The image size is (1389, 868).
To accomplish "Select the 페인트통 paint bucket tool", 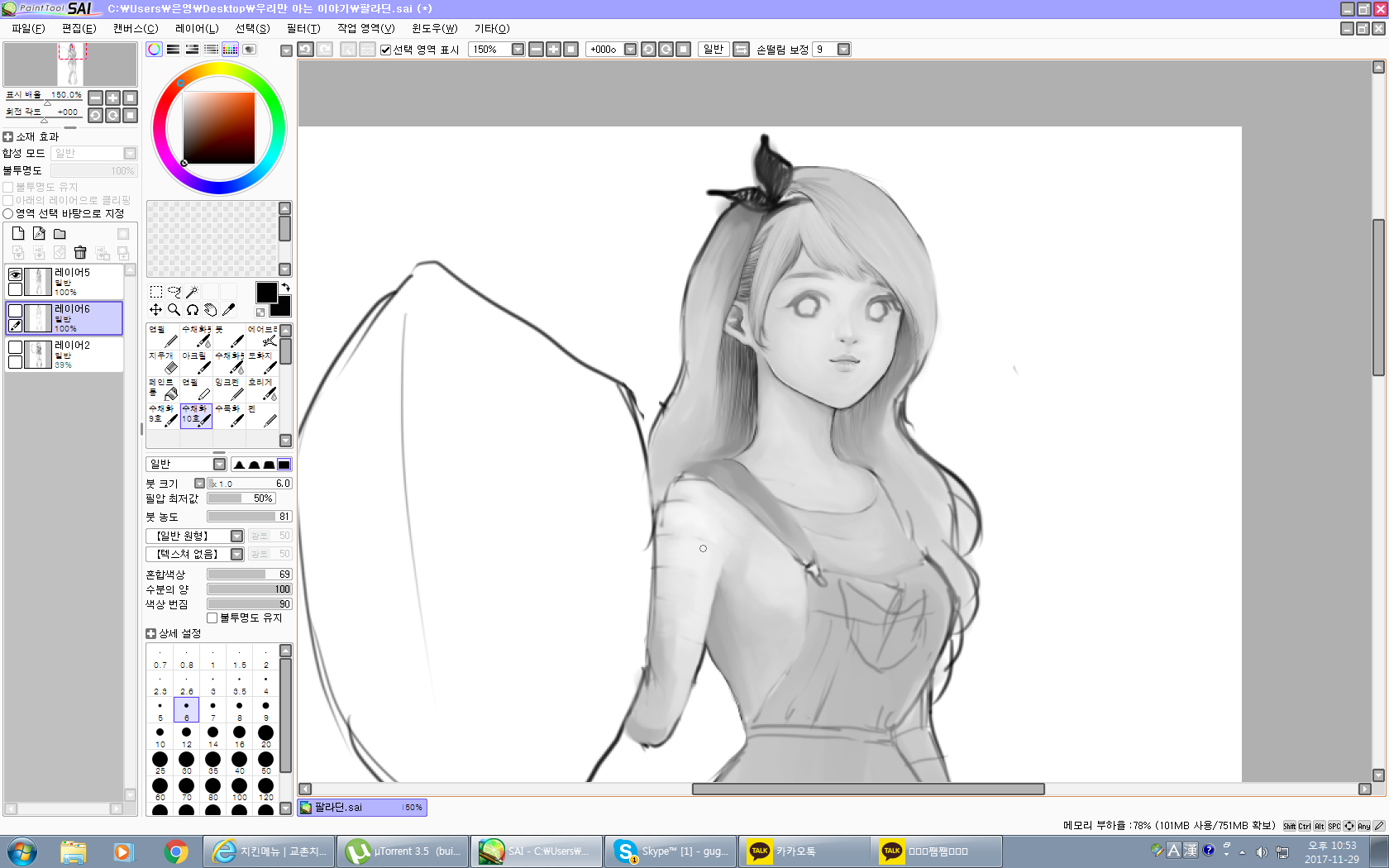I will [163, 389].
